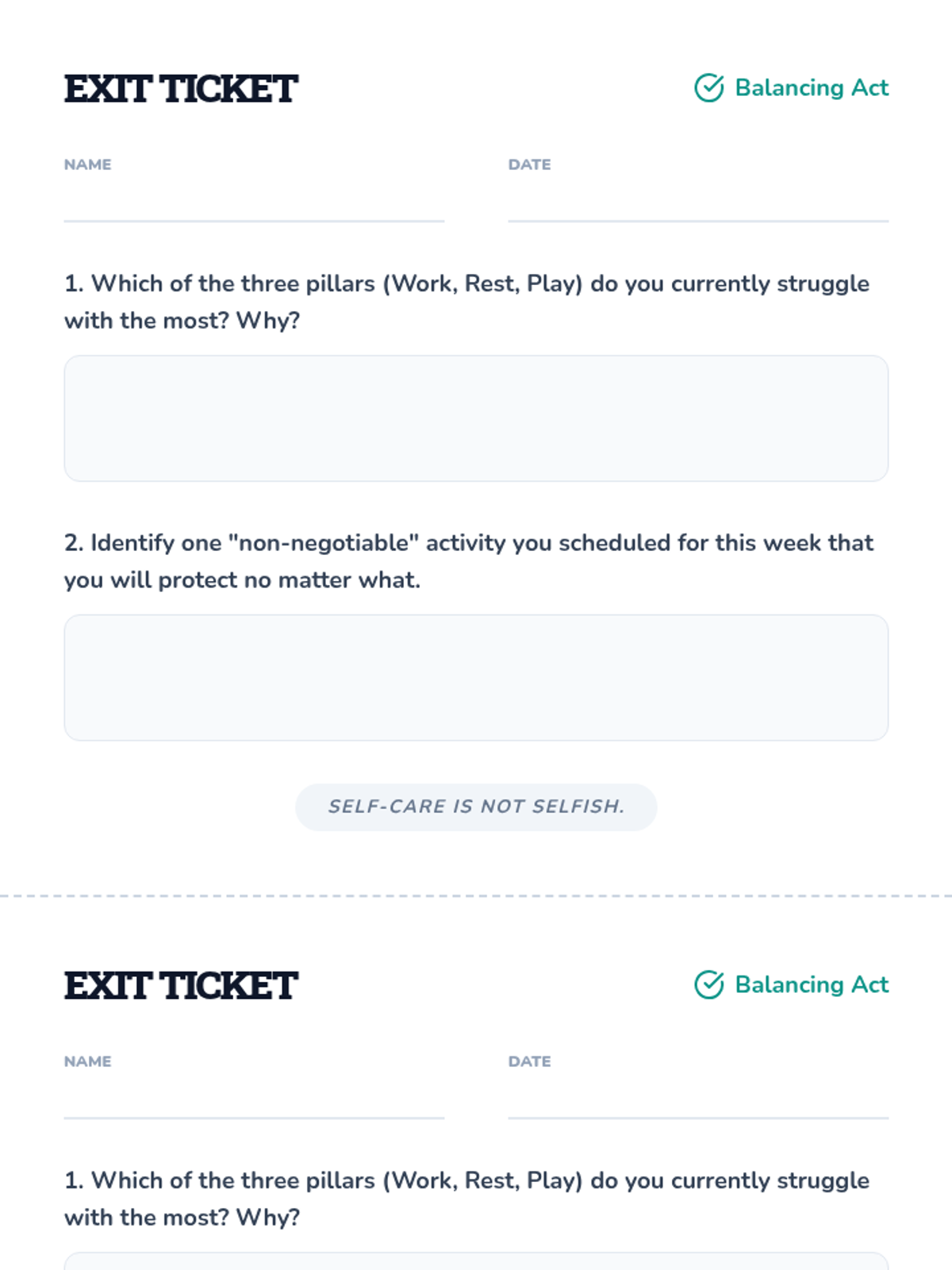Click the dashed cut line between tickets

pyautogui.click(x=476, y=895)
